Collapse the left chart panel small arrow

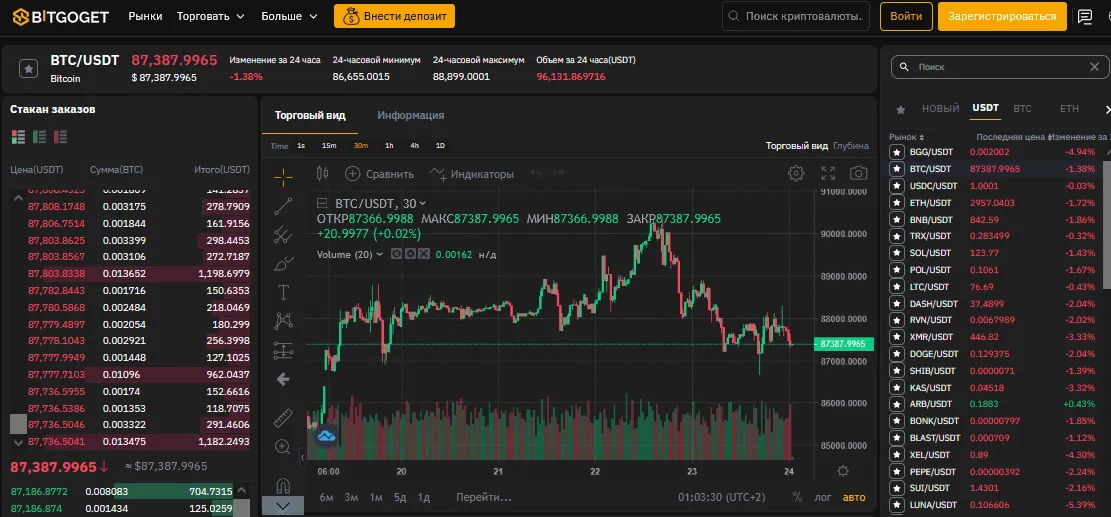pos(303,458)
